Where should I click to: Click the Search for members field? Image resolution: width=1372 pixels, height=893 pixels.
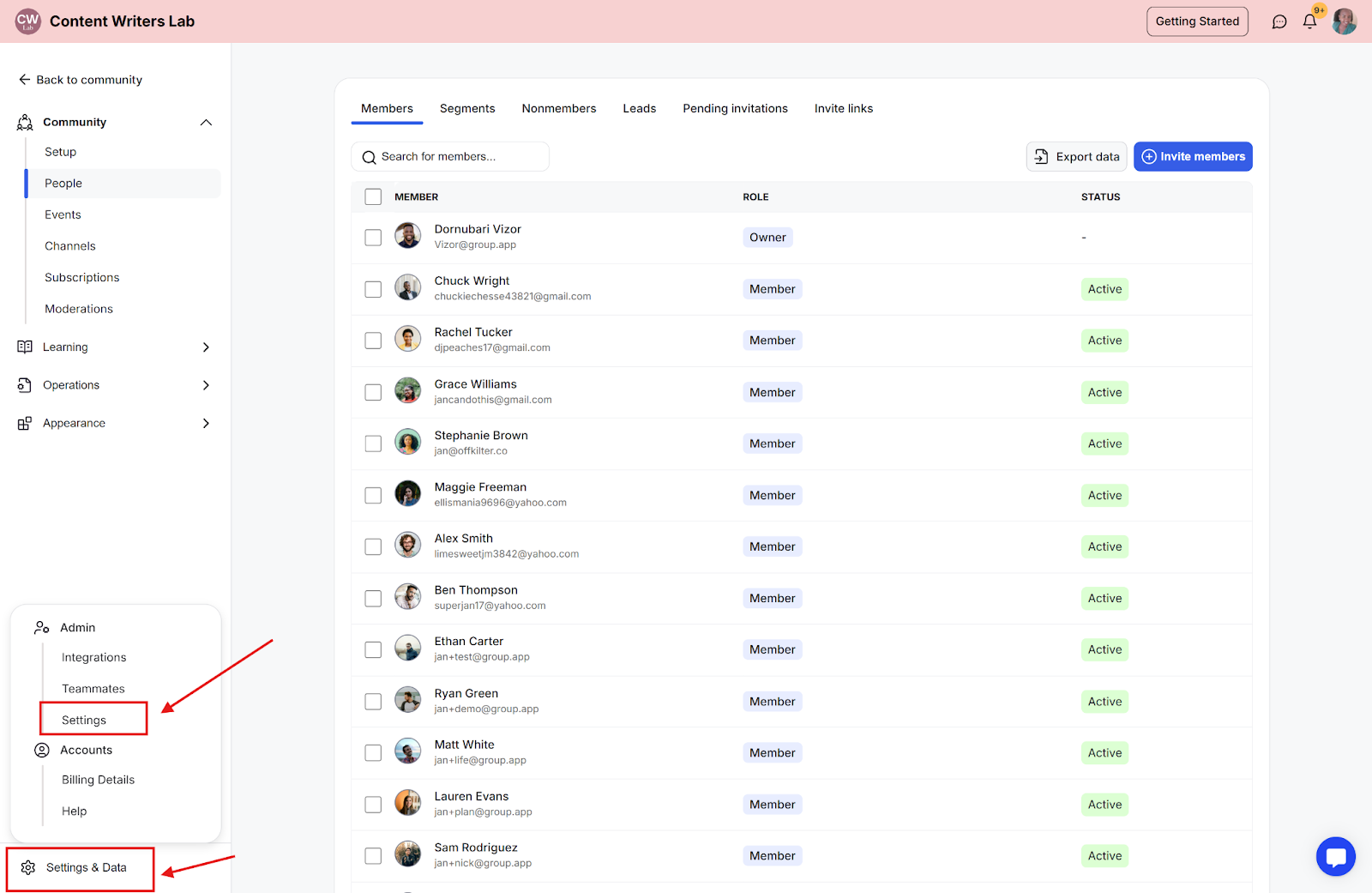[450, 157]
